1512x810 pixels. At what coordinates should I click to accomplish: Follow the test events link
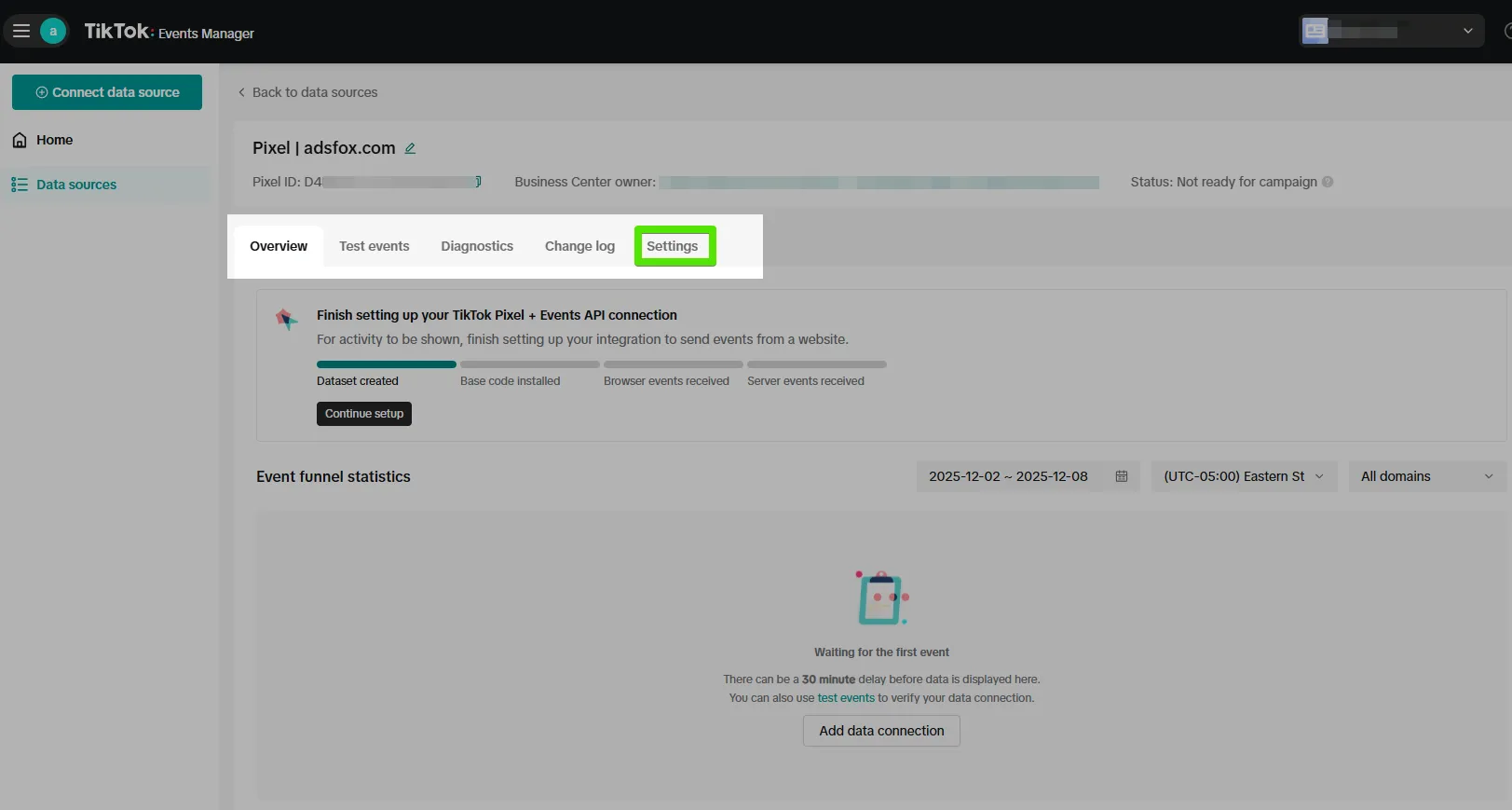846,698
